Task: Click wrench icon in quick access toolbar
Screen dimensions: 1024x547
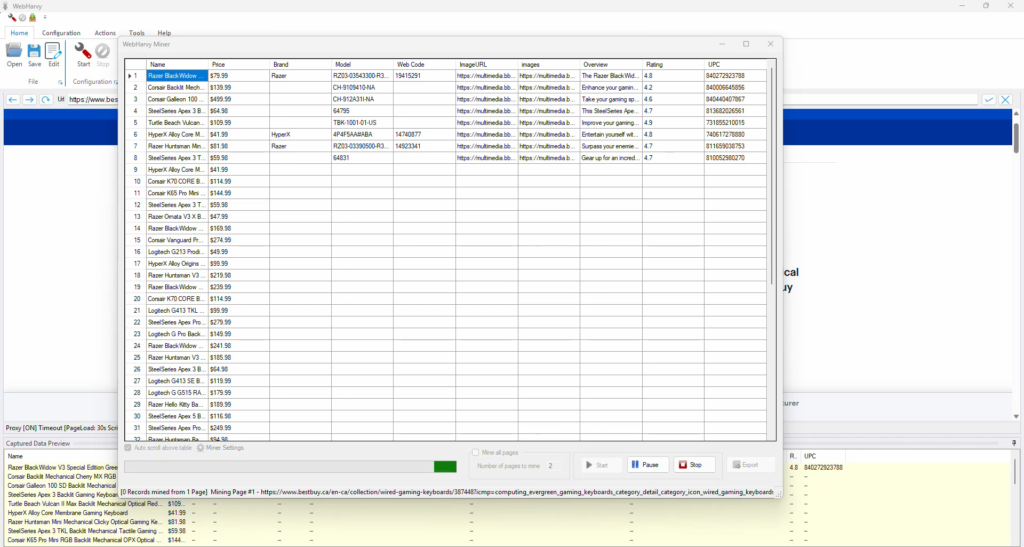Action: [12, 18]
